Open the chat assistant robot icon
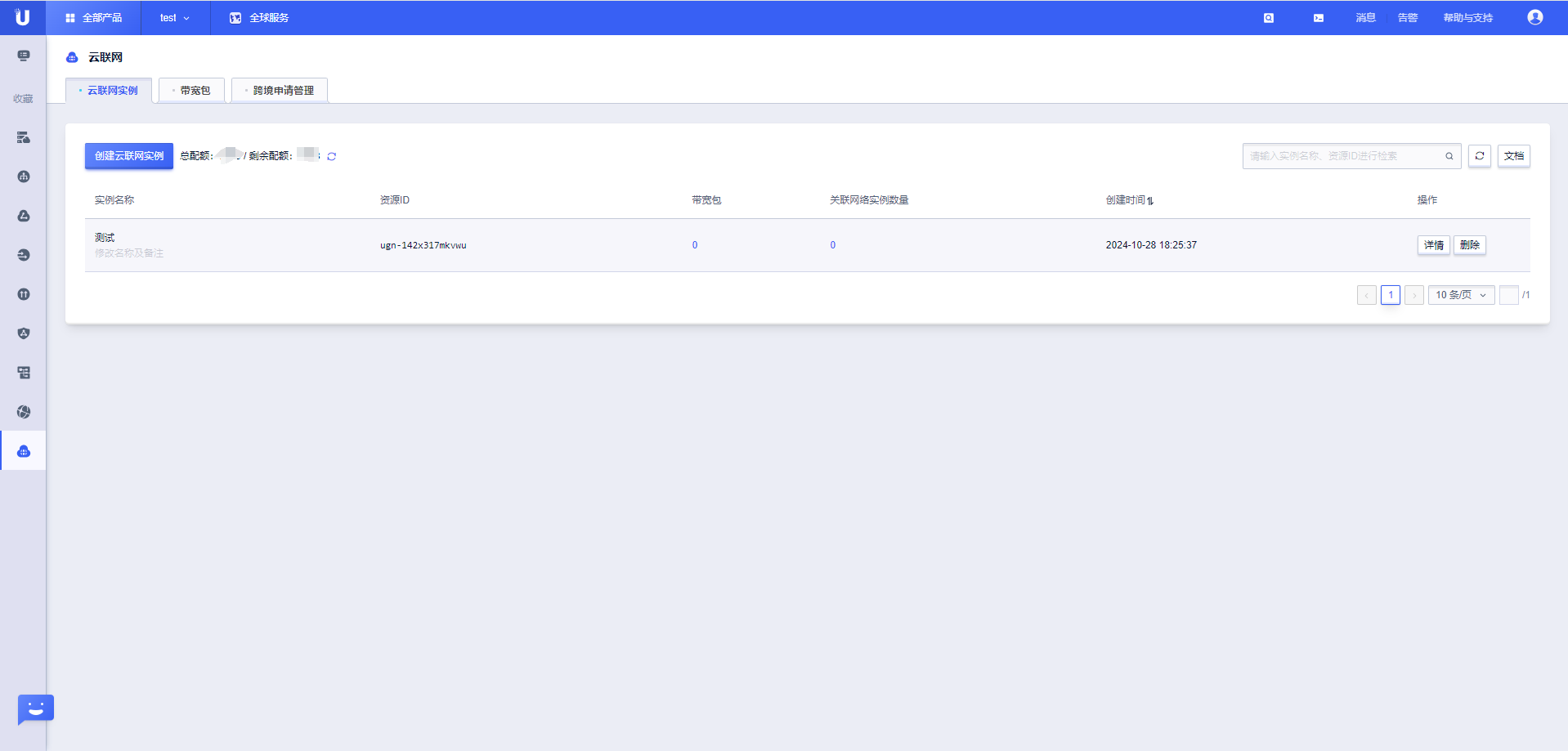Image resolution: width=1568 pixels, height=751 pixels. (35, 709)
